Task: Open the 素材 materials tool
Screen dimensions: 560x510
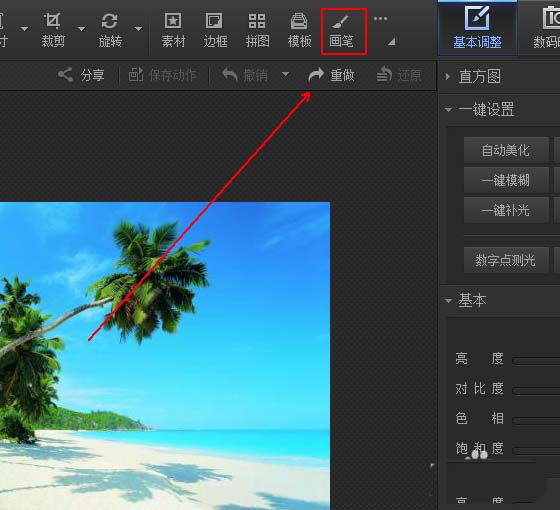Action: (173, 30)
